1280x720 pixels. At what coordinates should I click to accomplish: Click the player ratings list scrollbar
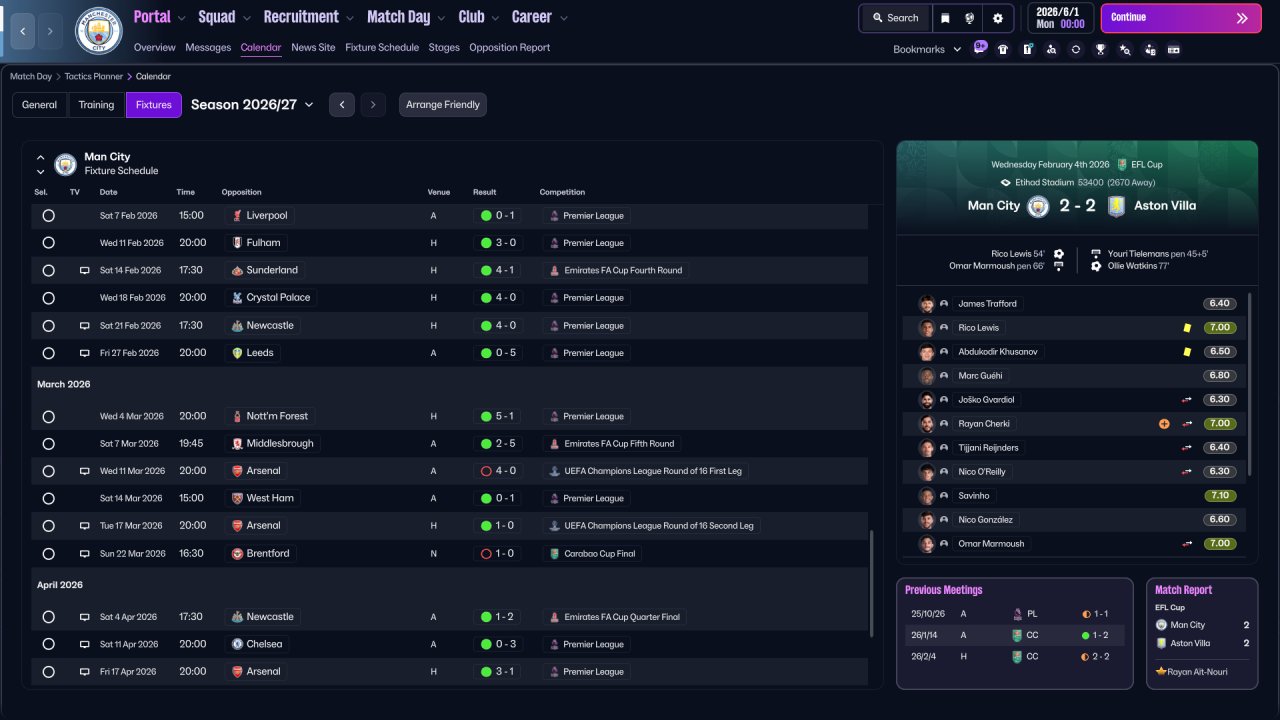click(1250, 385)
